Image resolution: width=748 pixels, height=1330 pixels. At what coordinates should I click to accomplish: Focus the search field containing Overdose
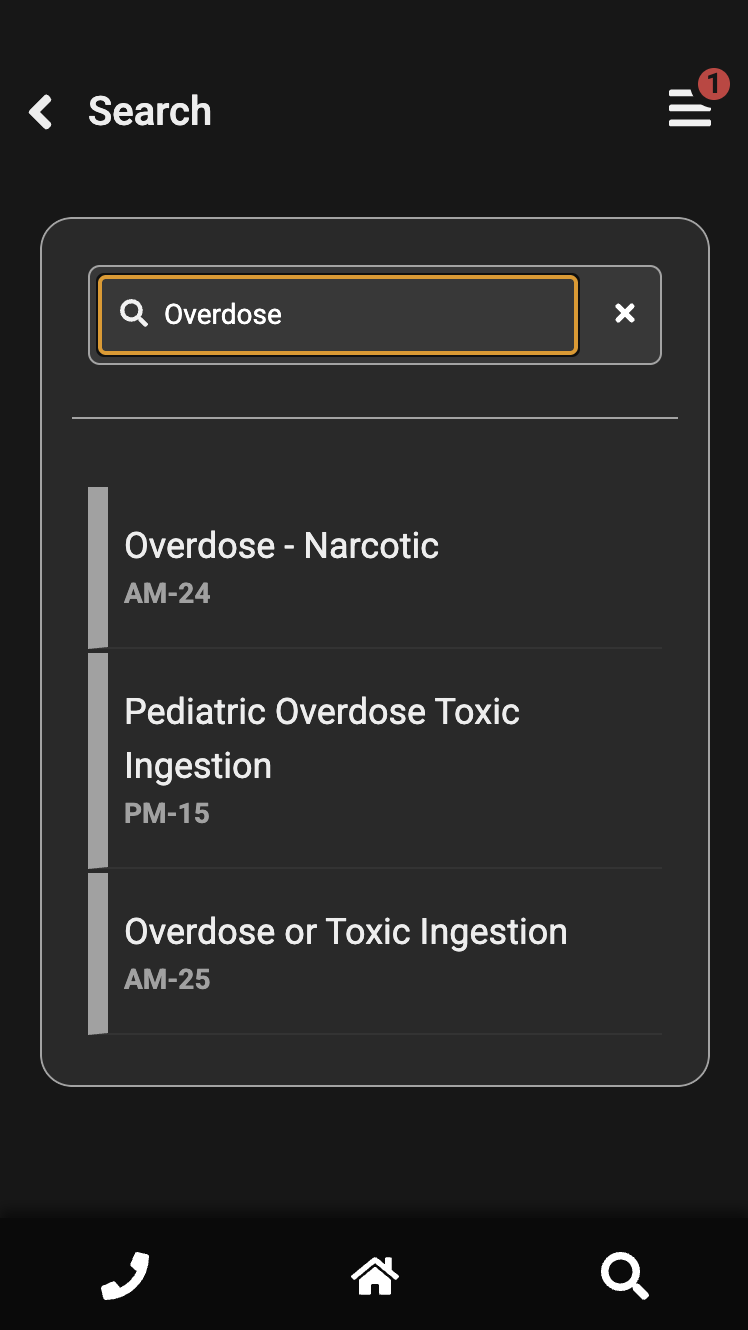(360, 314)
